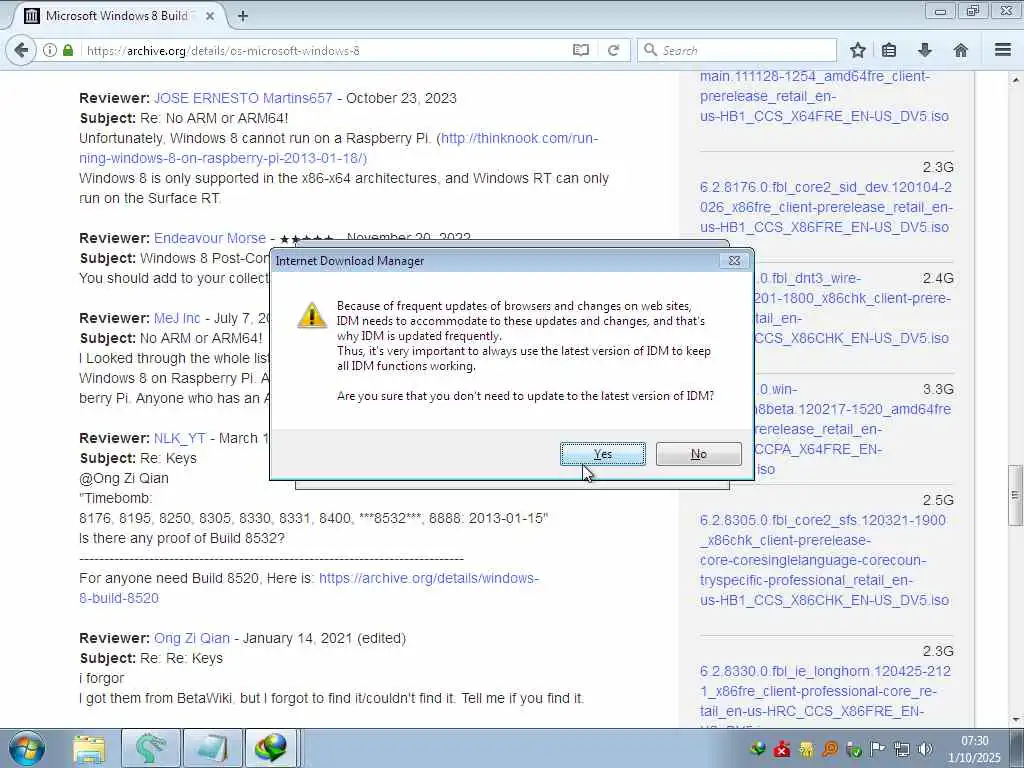Screen dimensions: 1024x768
Task: Open Action Center flag tray icon
Action: click(x=878, y=749)
